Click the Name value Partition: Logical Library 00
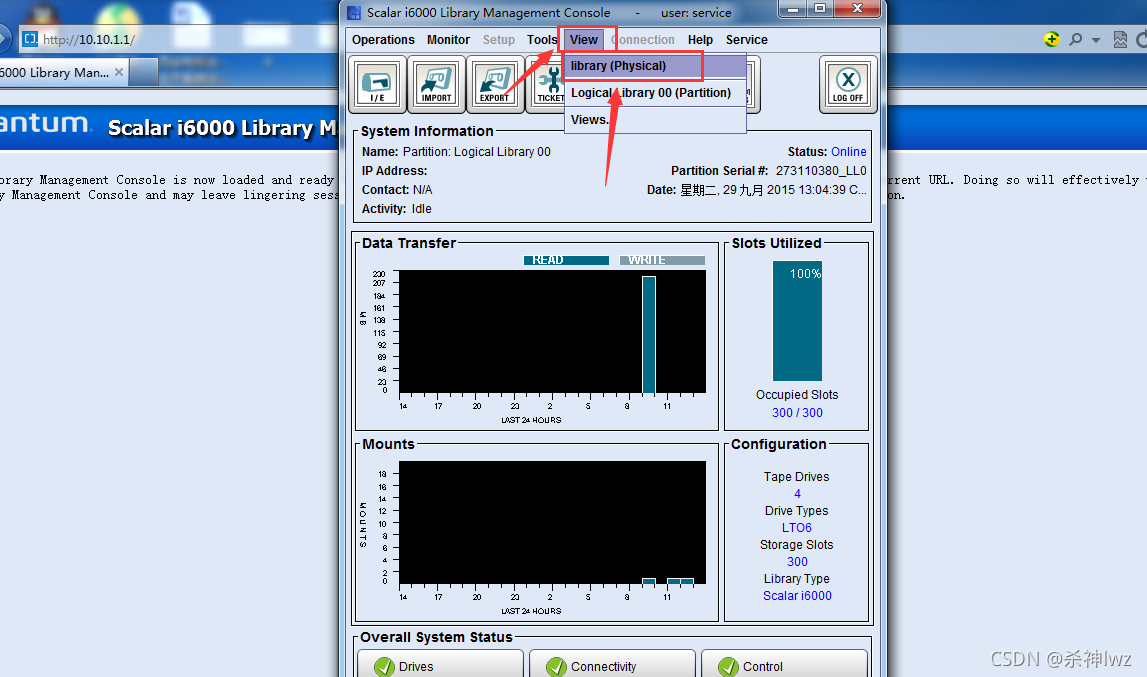1147x677 pixels. 477,152
